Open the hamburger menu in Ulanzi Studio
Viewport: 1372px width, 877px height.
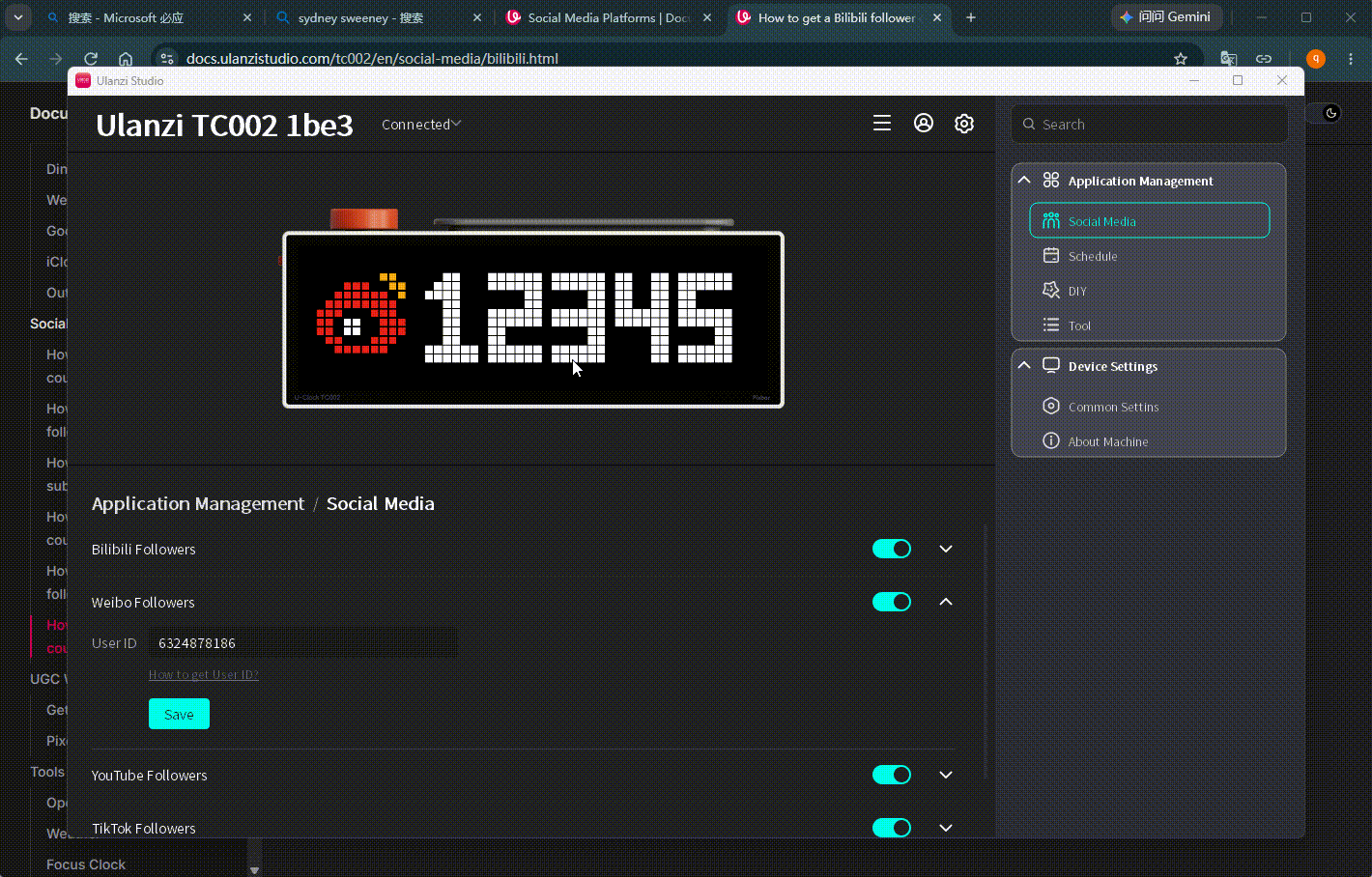coord(881,124)
